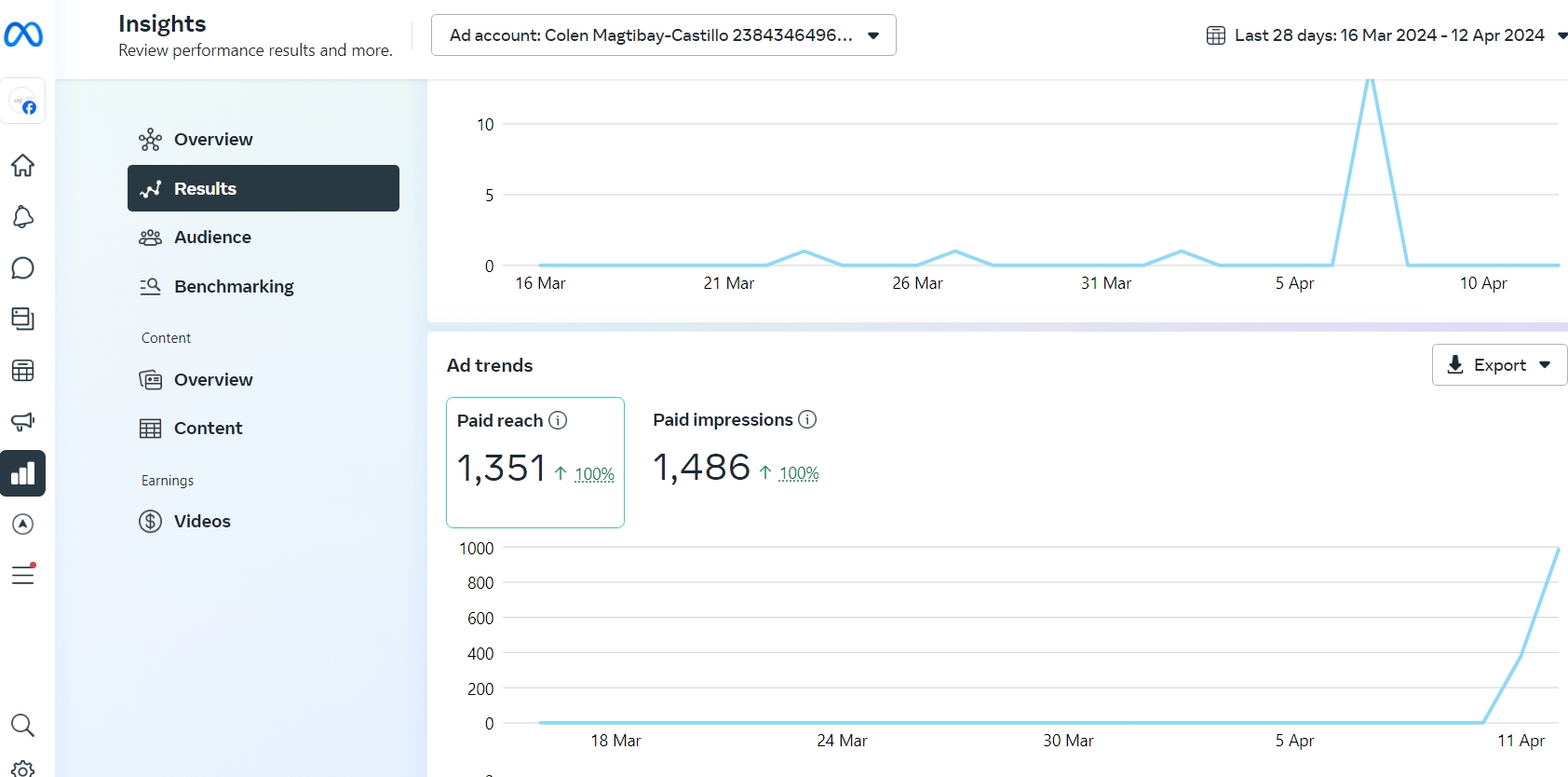Open the Content library icon in rail
Viewport: 1568px width, 777px height.
(x=23, y=319)
